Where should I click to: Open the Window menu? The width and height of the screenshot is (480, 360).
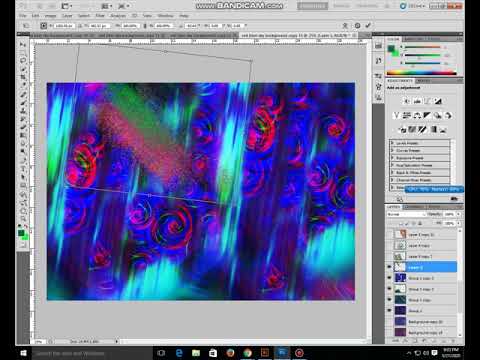point(165,16)
